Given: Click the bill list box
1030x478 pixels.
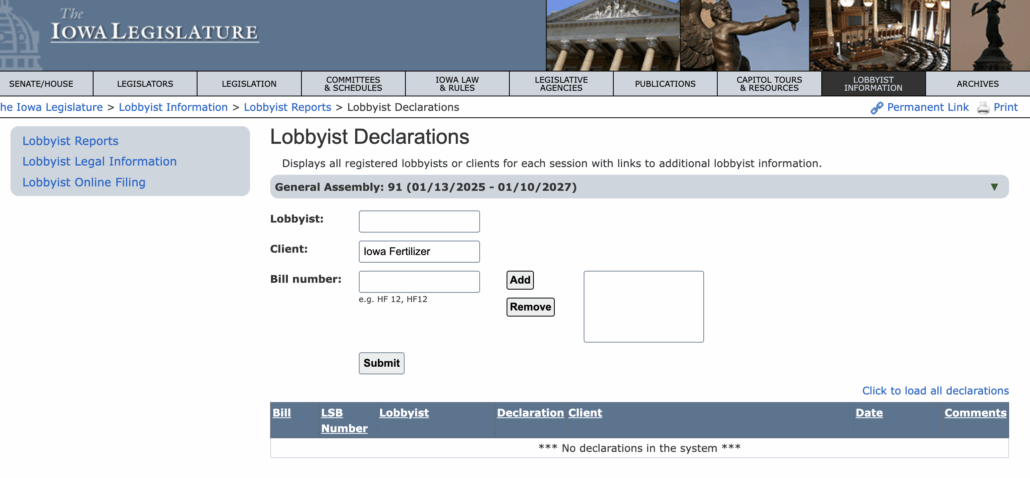Looking at the screenshot, I should (x=643, y=306).
